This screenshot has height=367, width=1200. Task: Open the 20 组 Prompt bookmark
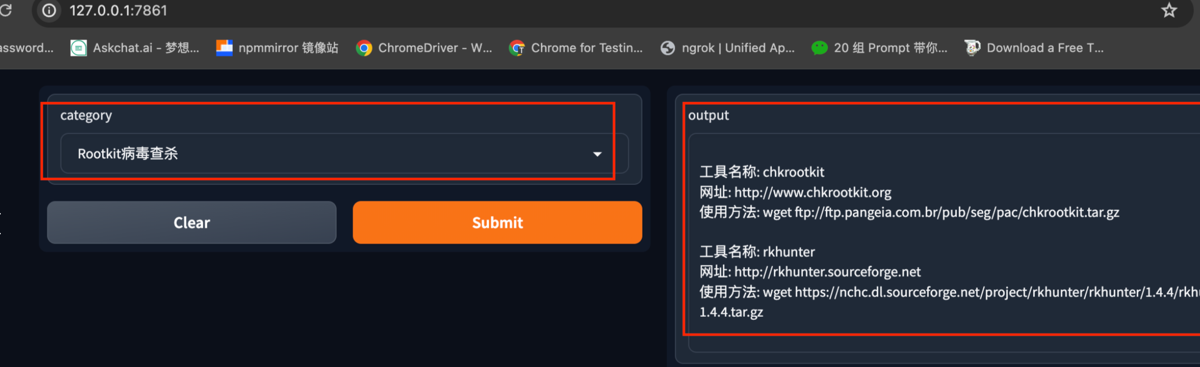pyautogui.click(x=880, y=47)
